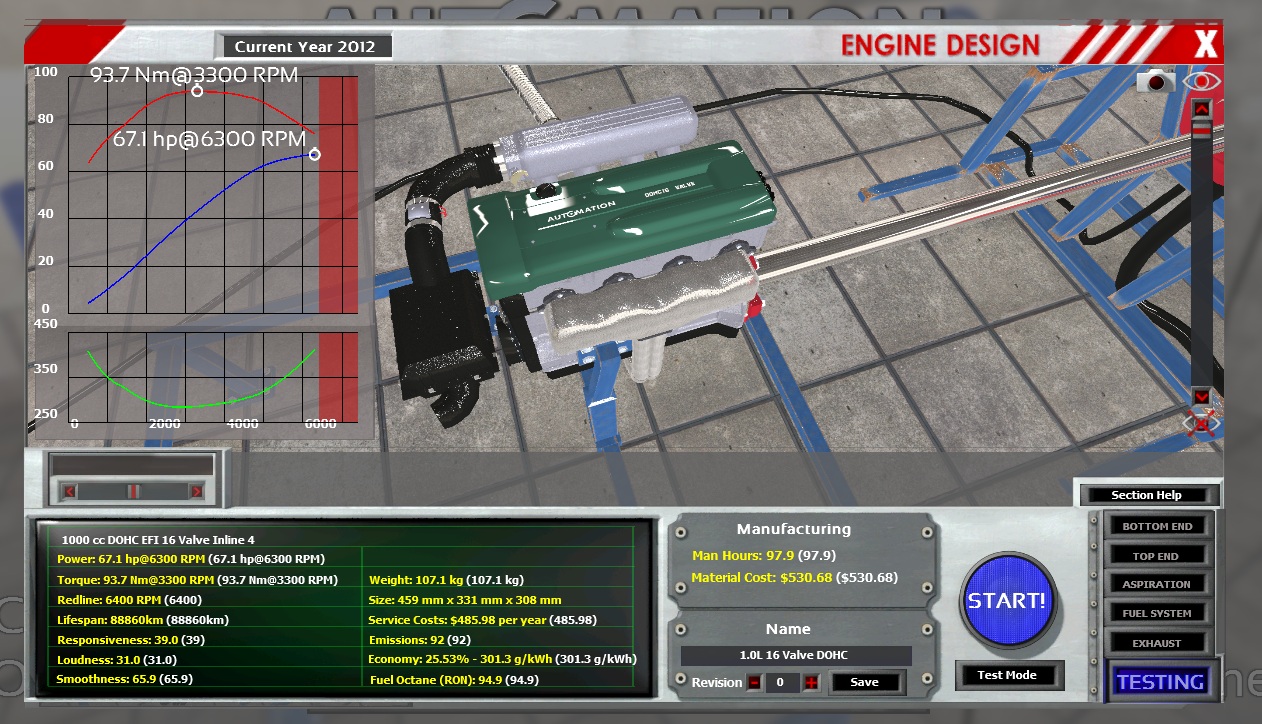Switch to the BOTTOM END section
This screenshot has width=1262, height=724.
click(x=1157, y=526)
